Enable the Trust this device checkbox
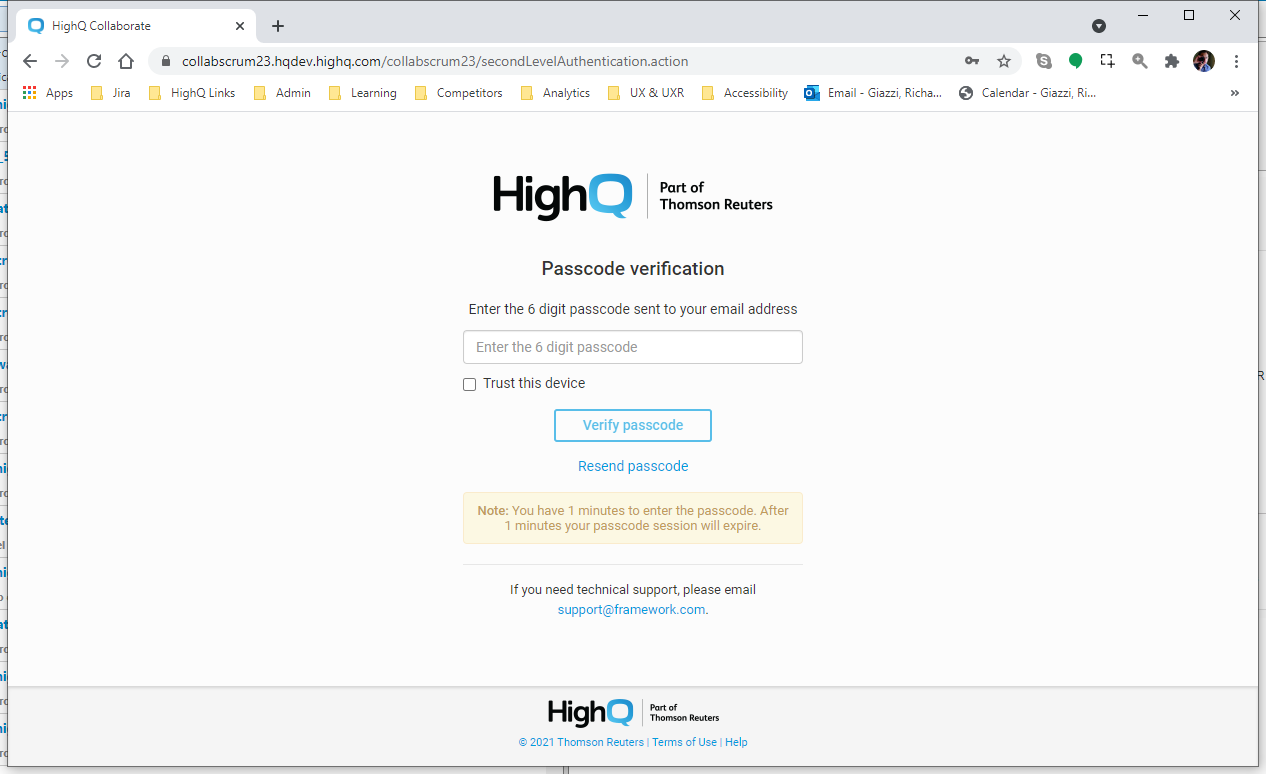The height and width of the screenshot is (774, 1266). [x=470, y=385]
